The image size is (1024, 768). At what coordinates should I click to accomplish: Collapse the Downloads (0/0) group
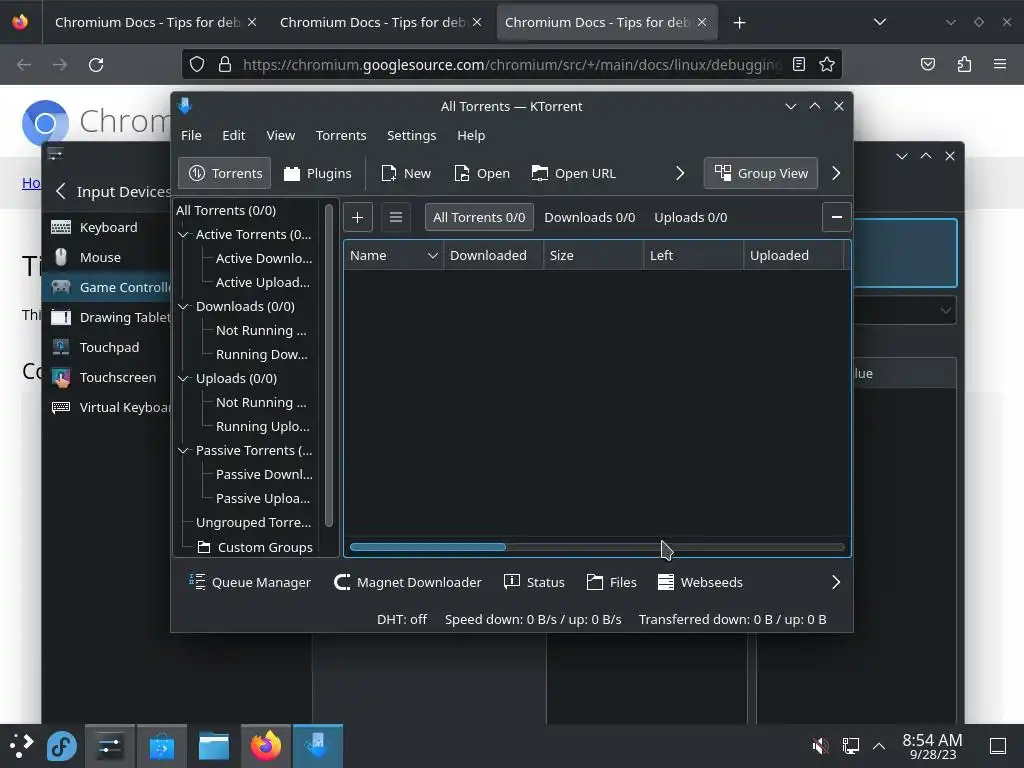coord(184,306)
